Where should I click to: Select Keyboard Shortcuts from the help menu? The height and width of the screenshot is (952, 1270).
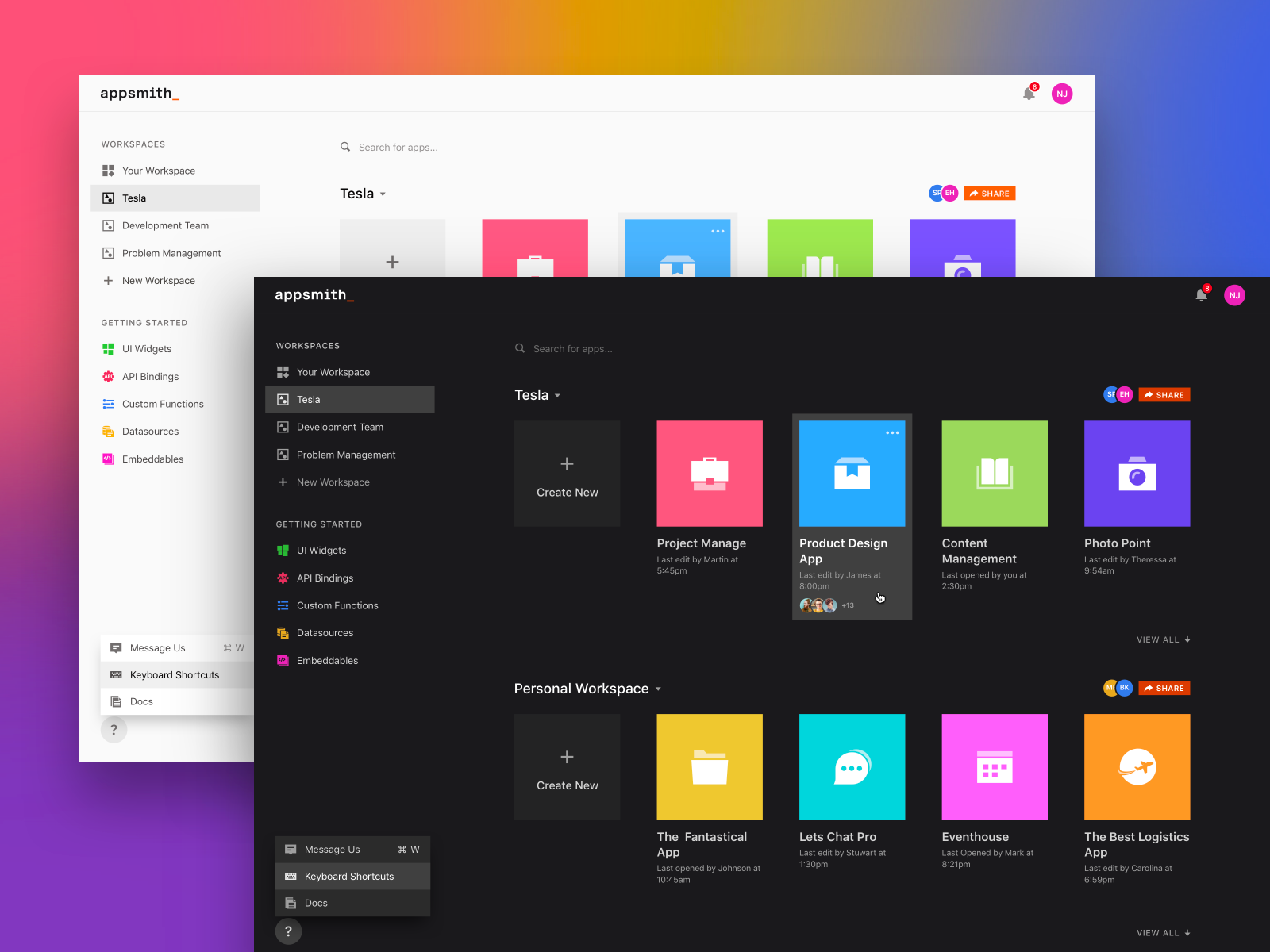[x=349, y=876]
